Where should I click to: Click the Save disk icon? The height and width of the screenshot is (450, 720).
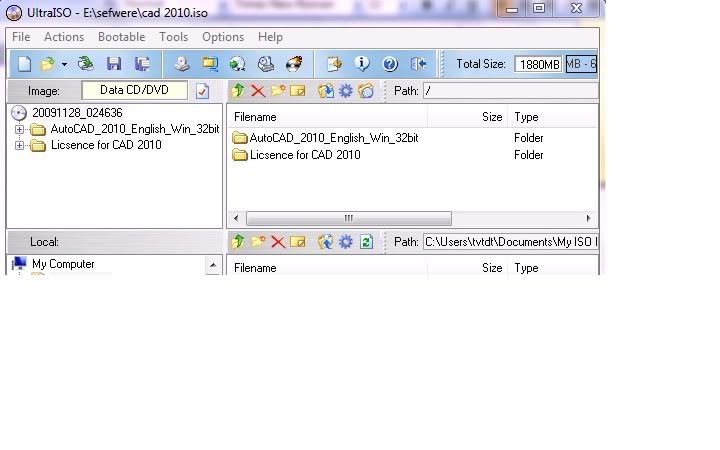114,64
